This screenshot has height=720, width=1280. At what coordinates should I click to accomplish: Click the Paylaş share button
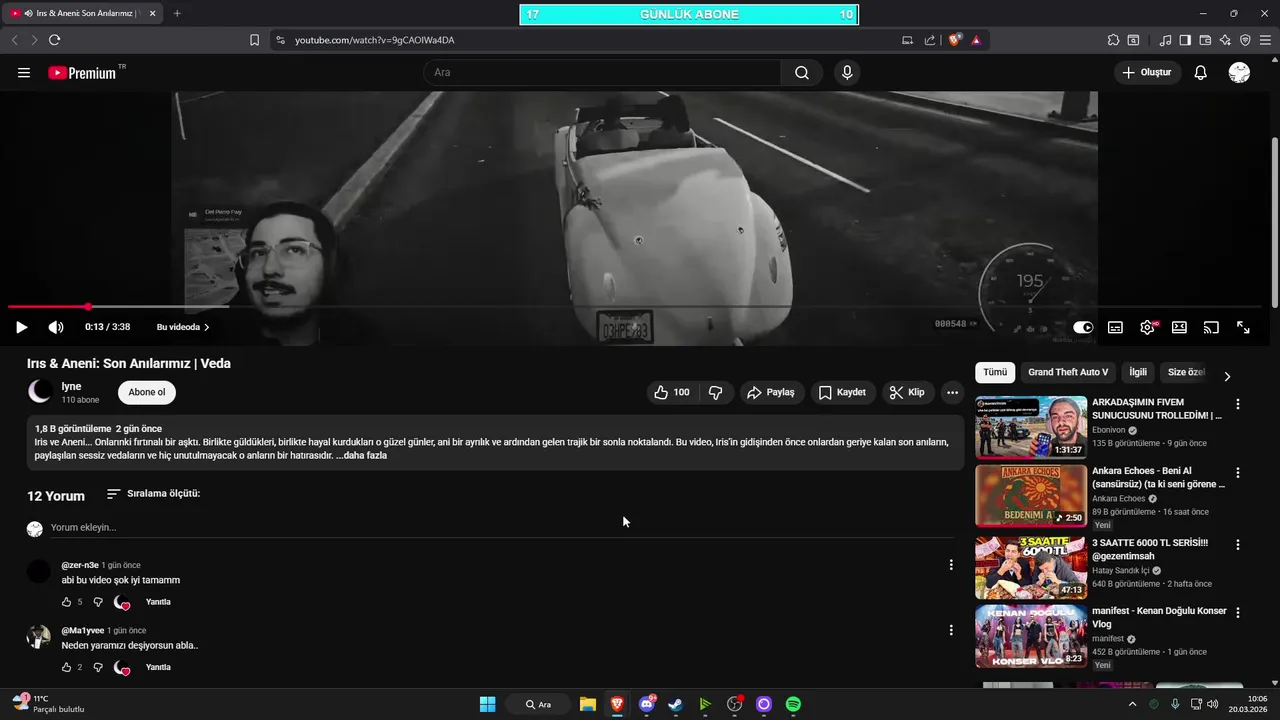coord(771,393)
